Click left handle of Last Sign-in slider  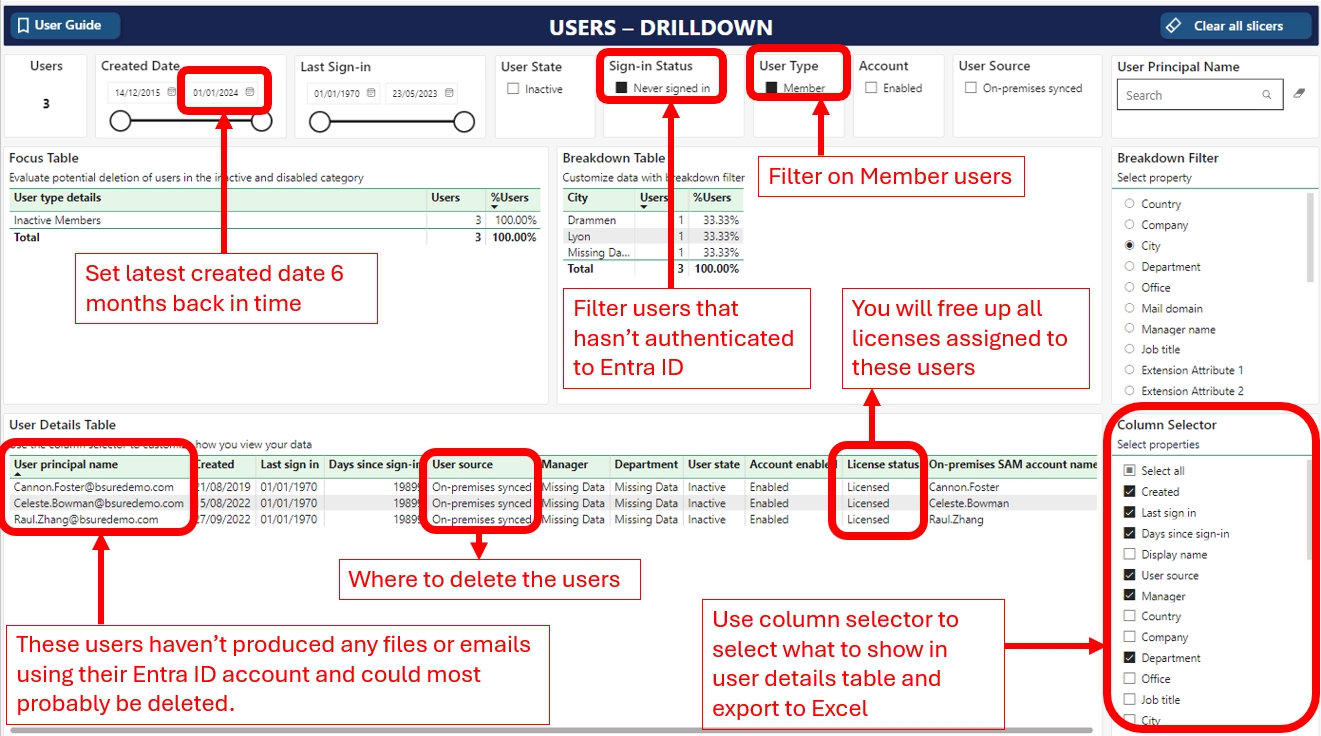pos(320,122)
